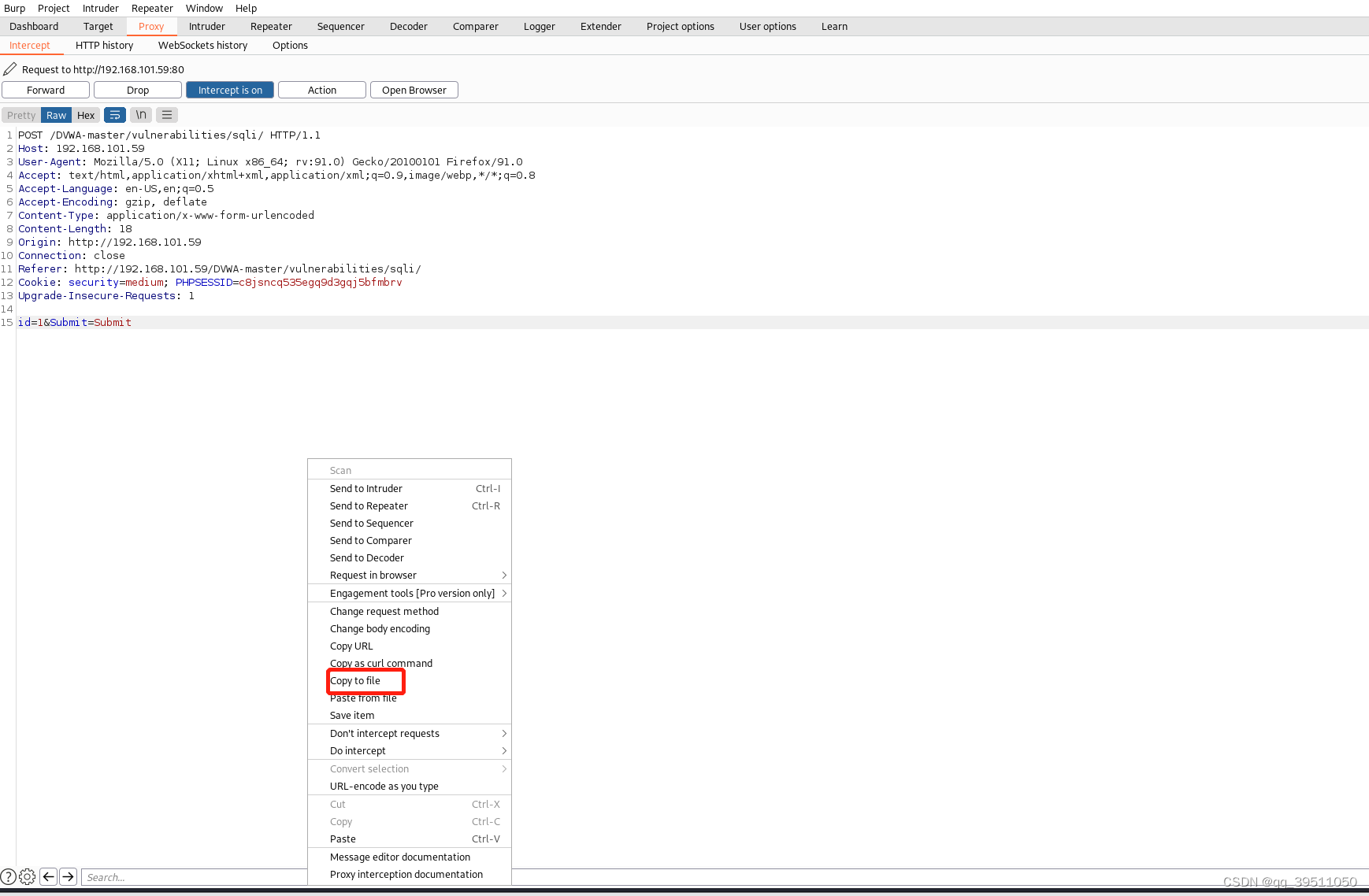Viewport: 1369px width, 896px height.
Task: Choose Send to Comparer
Action: tap(410, 541)
